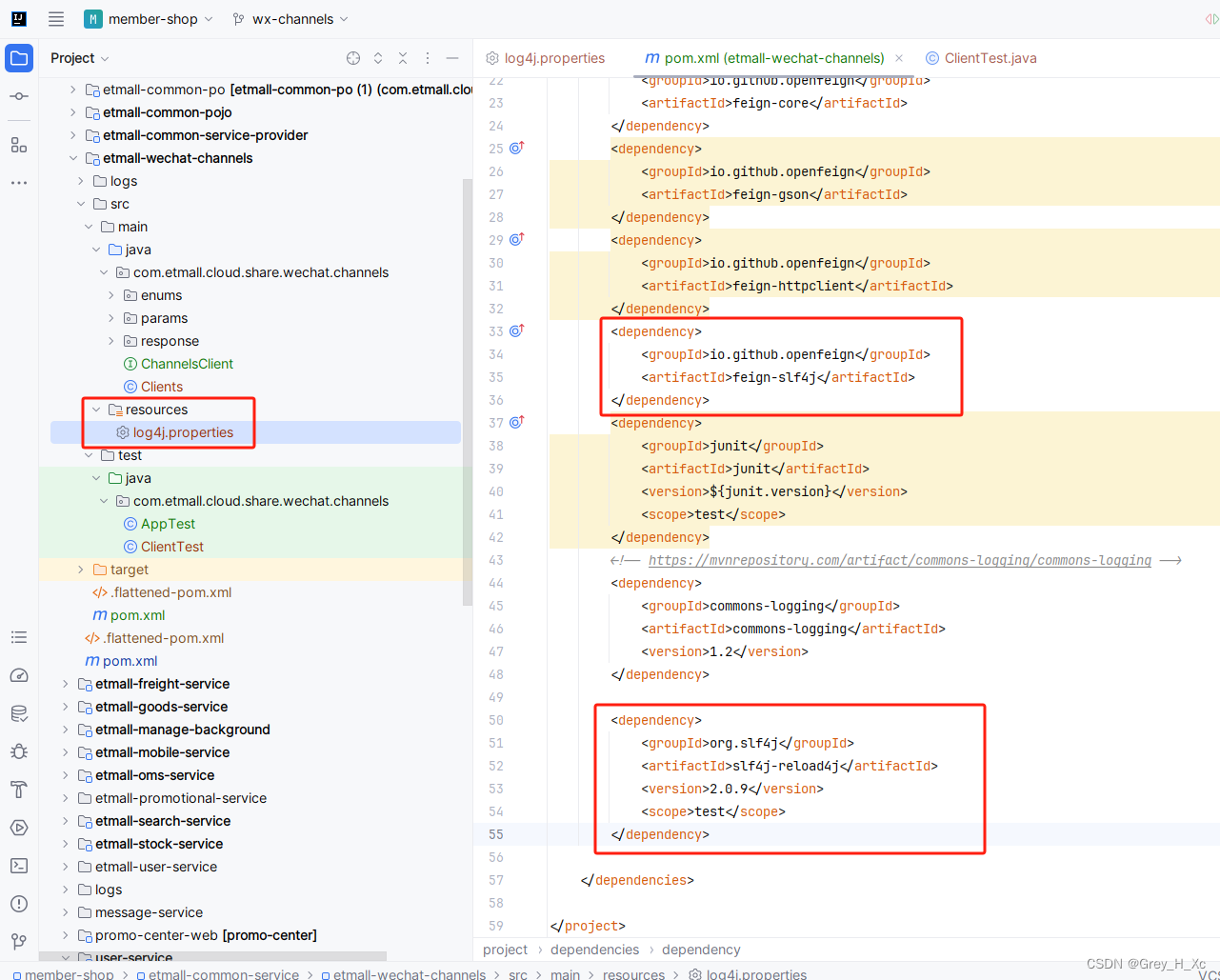Select etmall-goods-service module
The image size is (1220, 980).
click(x=162, y=707)
